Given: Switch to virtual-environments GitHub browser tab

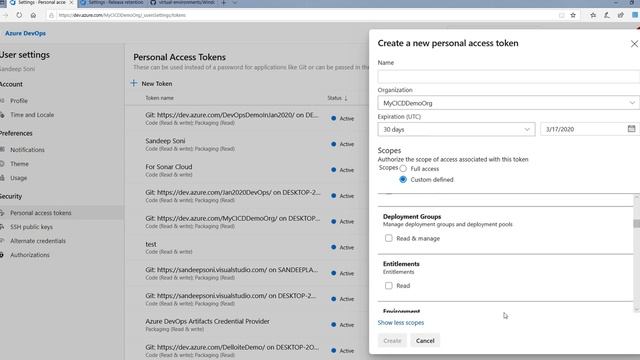Looking at the screenshot, I should click(x=184, y=3).
